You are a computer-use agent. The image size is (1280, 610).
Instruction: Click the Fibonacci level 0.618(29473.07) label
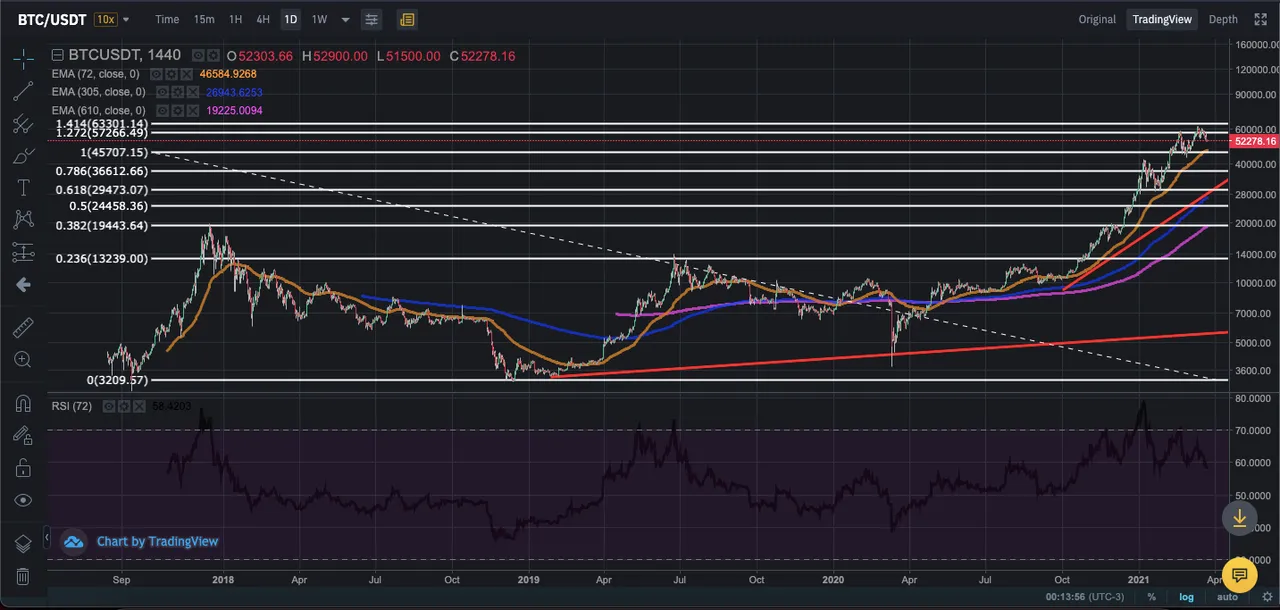pos(102,189)
